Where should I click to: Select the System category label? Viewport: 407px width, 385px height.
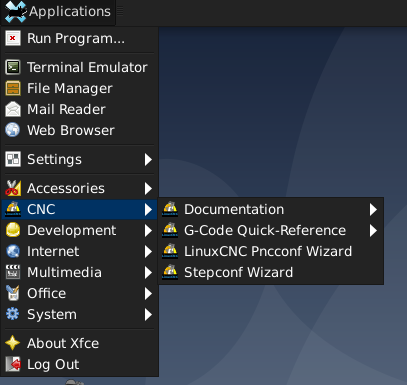coord(52,315)
